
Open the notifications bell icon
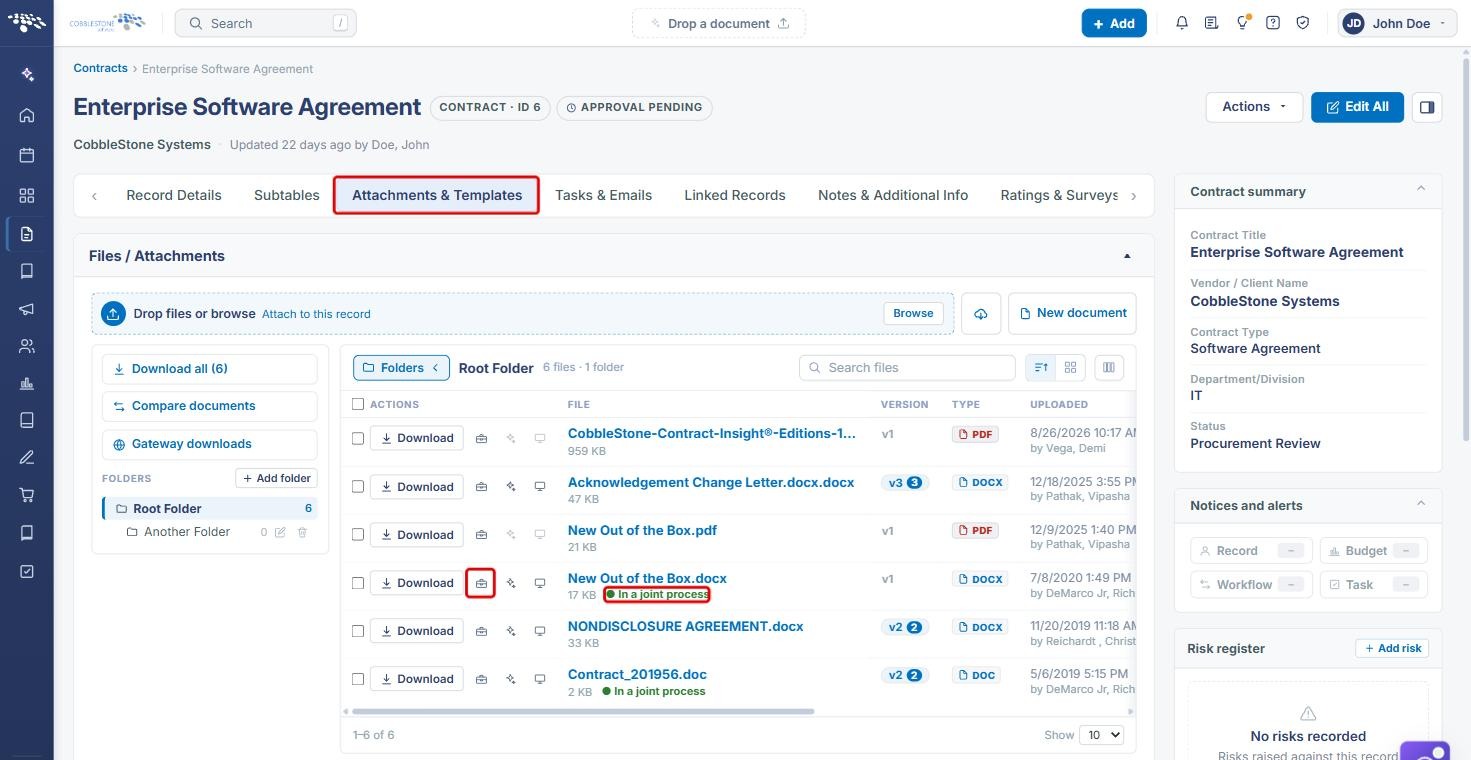pos(1182,23)
